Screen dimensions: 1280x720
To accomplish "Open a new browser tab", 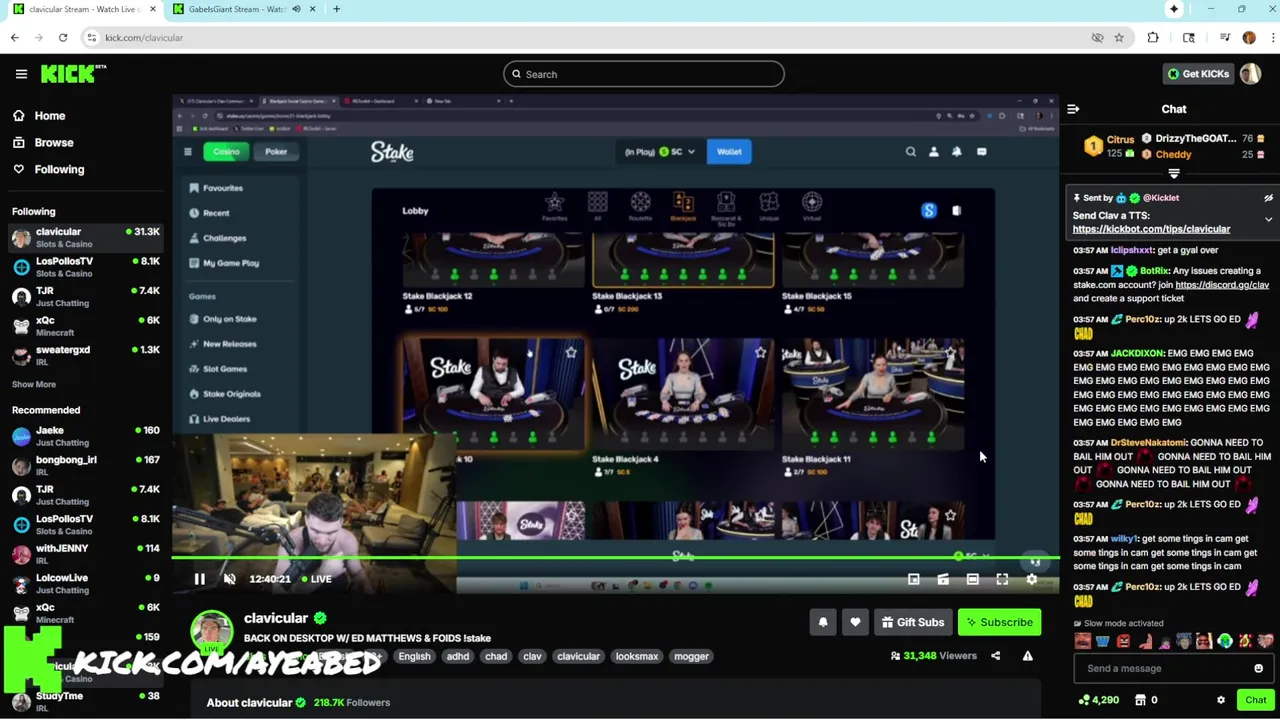I will tap(336, 9).
